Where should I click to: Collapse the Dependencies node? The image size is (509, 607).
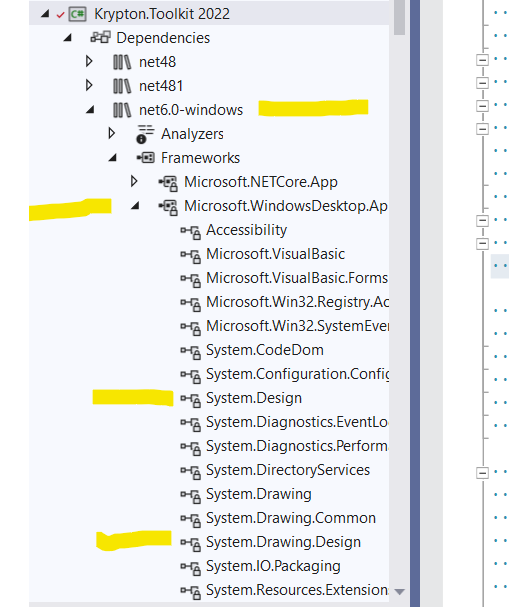[68, 38]
